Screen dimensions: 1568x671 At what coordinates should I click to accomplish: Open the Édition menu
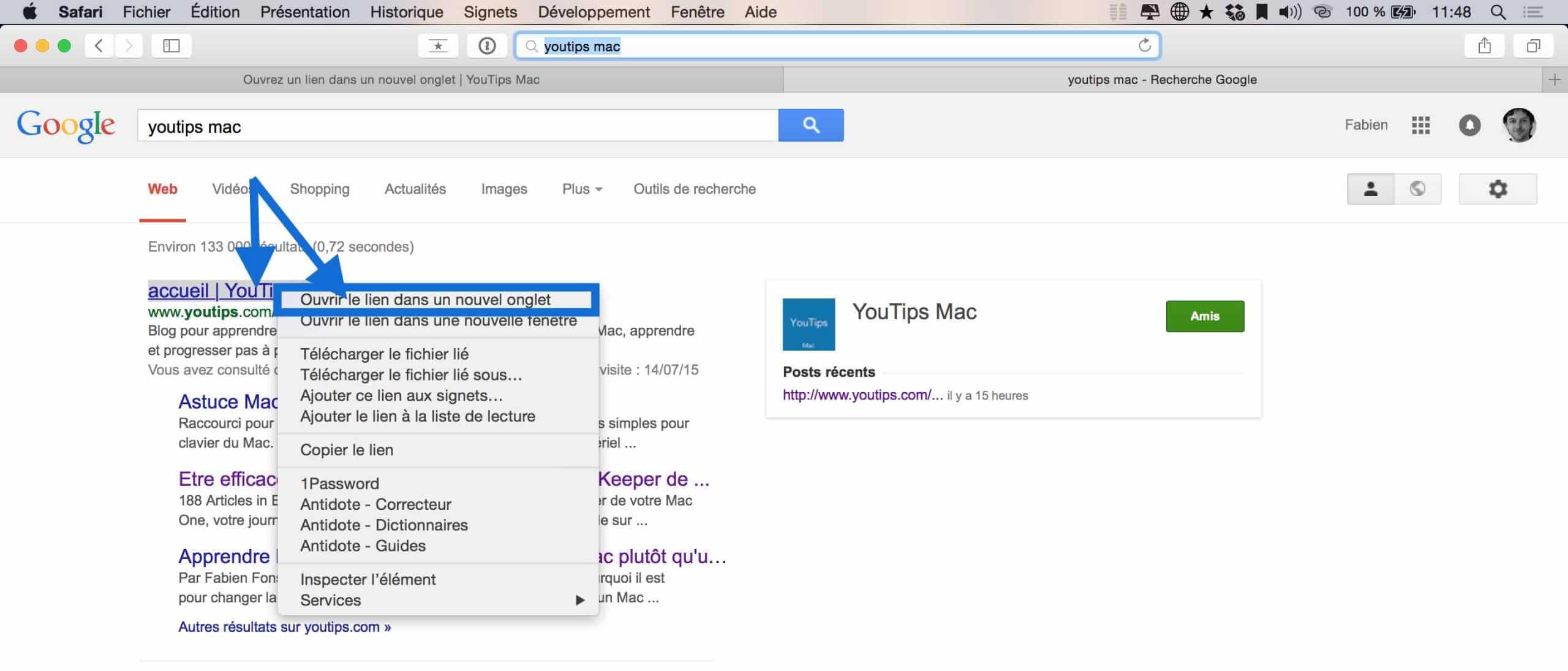[x=215, y=12]
